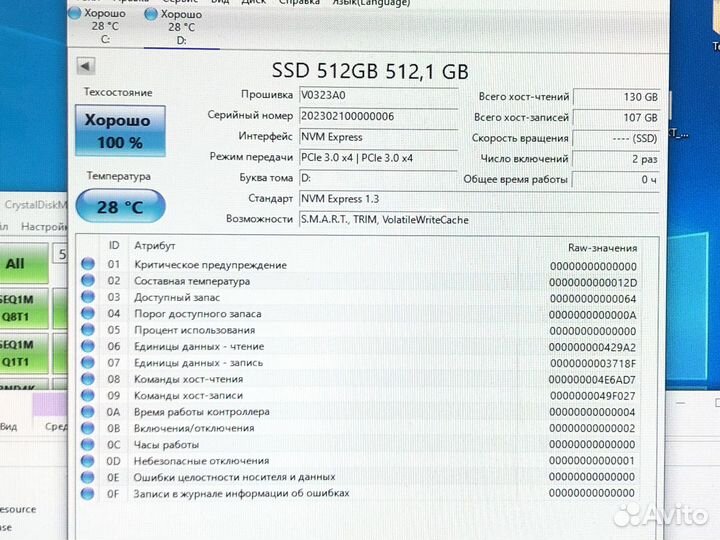
Task: Click status circle for Часы работы row
Action: pos(88,444)
